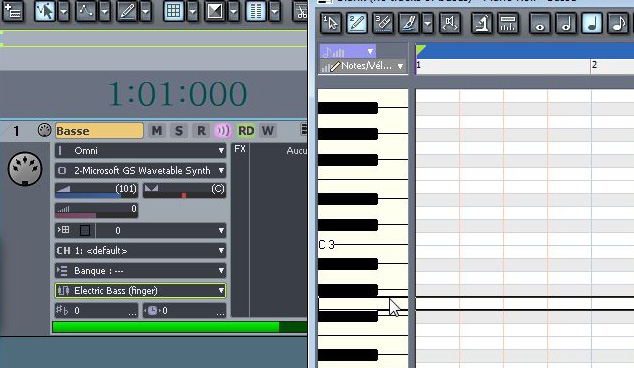
Task: Arm the Basse track for recording with R
Action: click(201, 131)
